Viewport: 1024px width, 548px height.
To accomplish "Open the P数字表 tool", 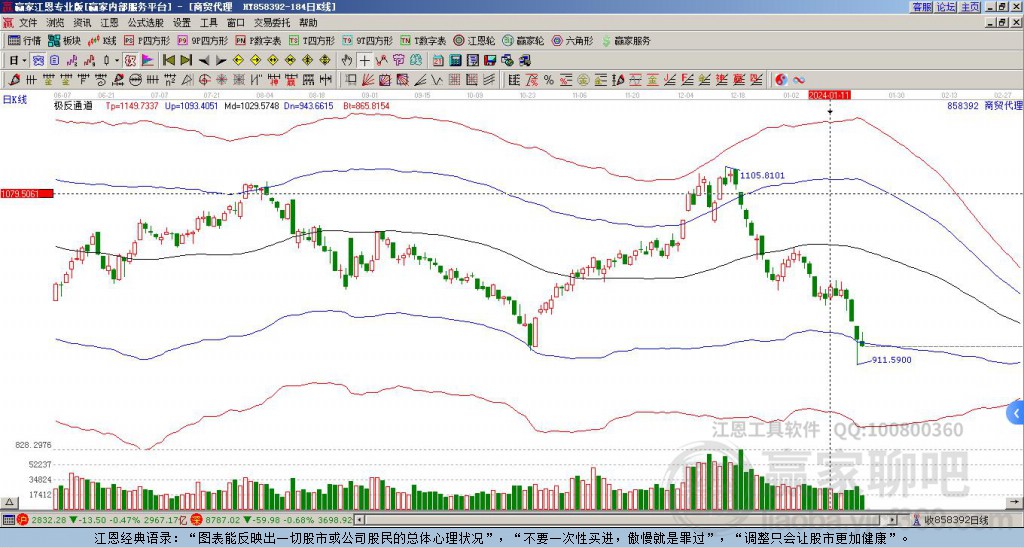I will (258, 40).
